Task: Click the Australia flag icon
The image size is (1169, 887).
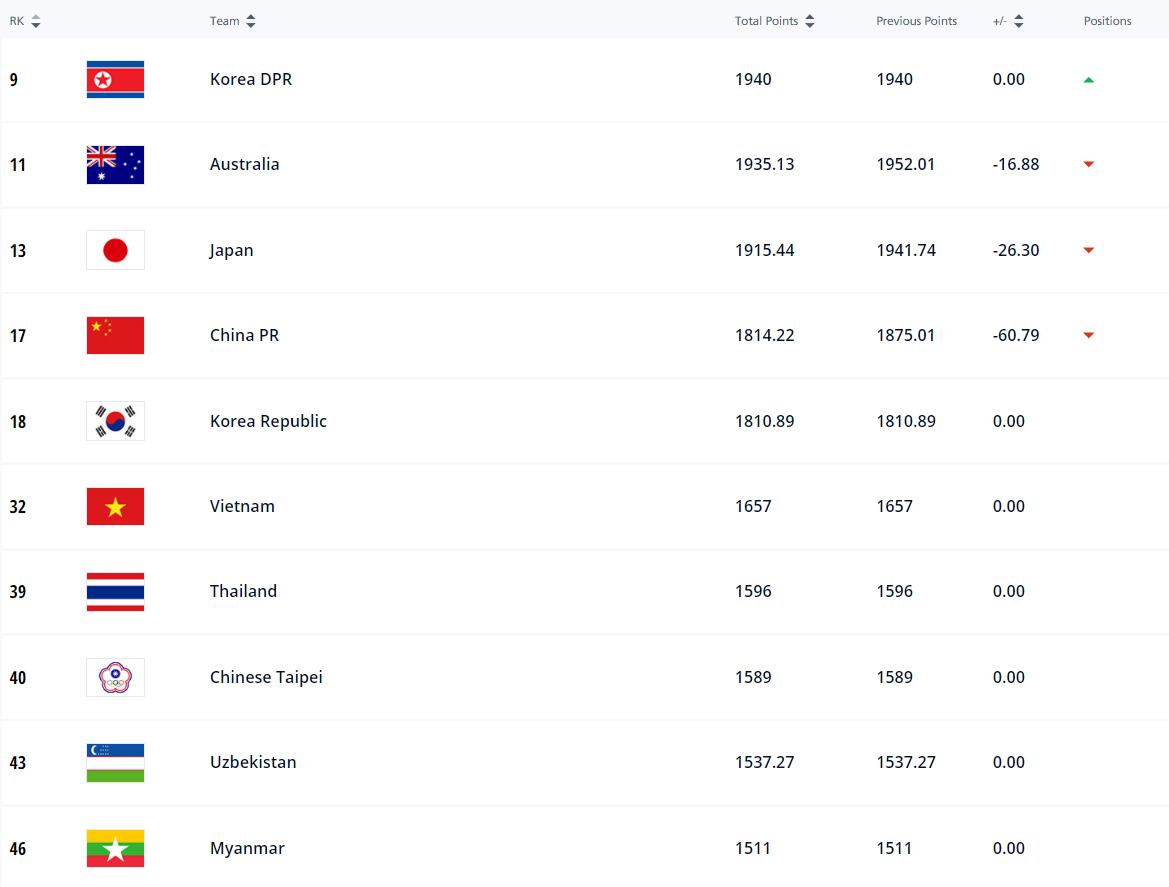Action: [x=115, y=165]
